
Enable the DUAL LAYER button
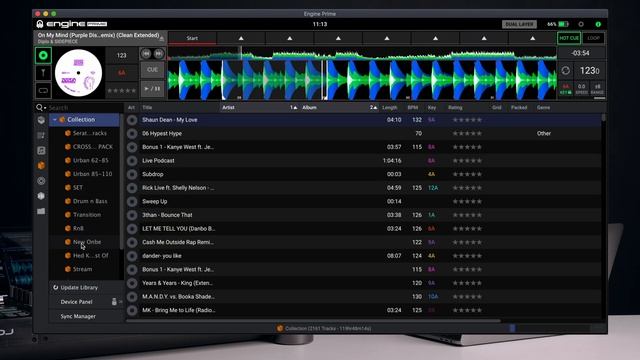519,24
